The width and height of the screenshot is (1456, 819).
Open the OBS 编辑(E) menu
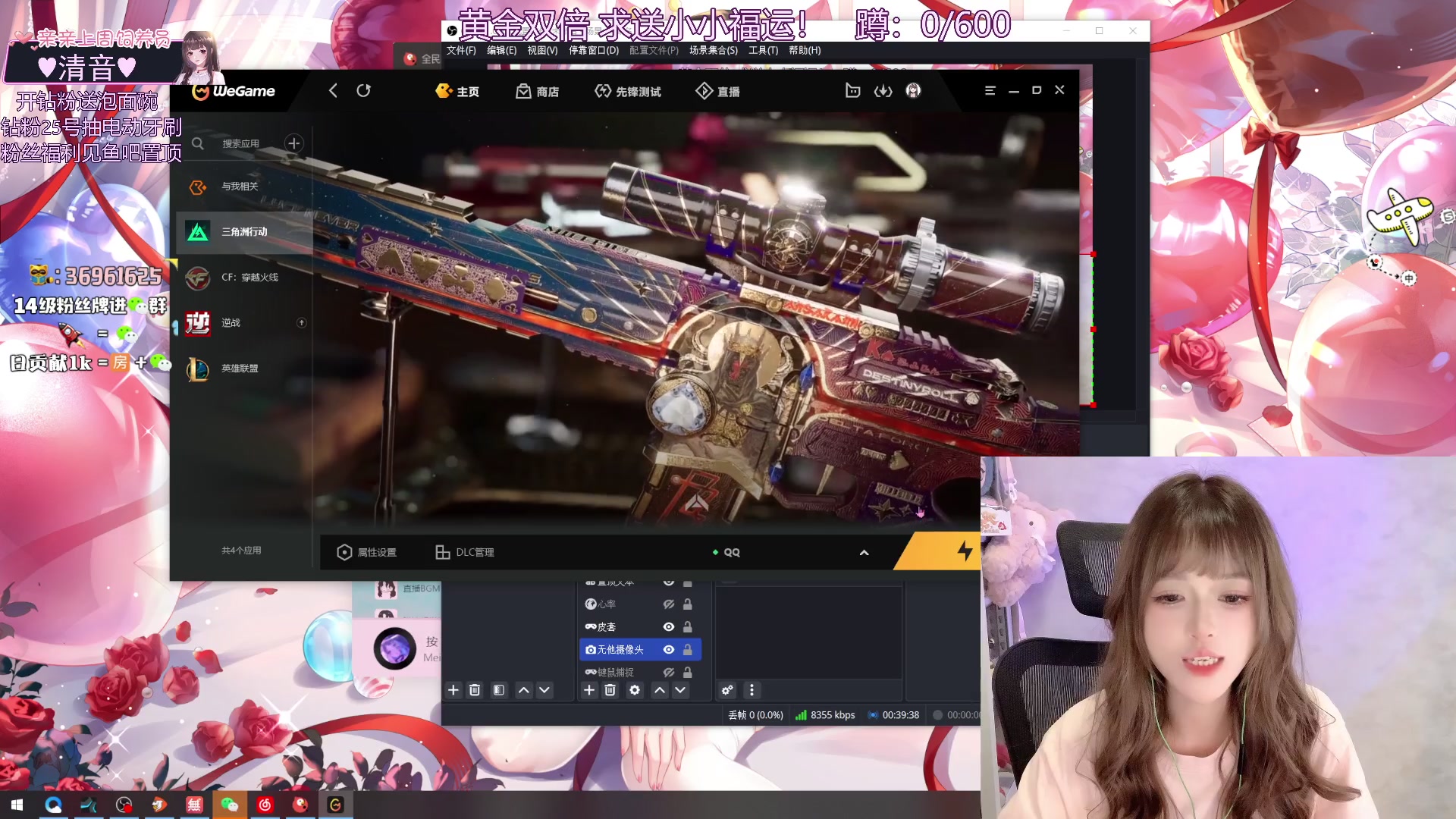pos(501,51)
